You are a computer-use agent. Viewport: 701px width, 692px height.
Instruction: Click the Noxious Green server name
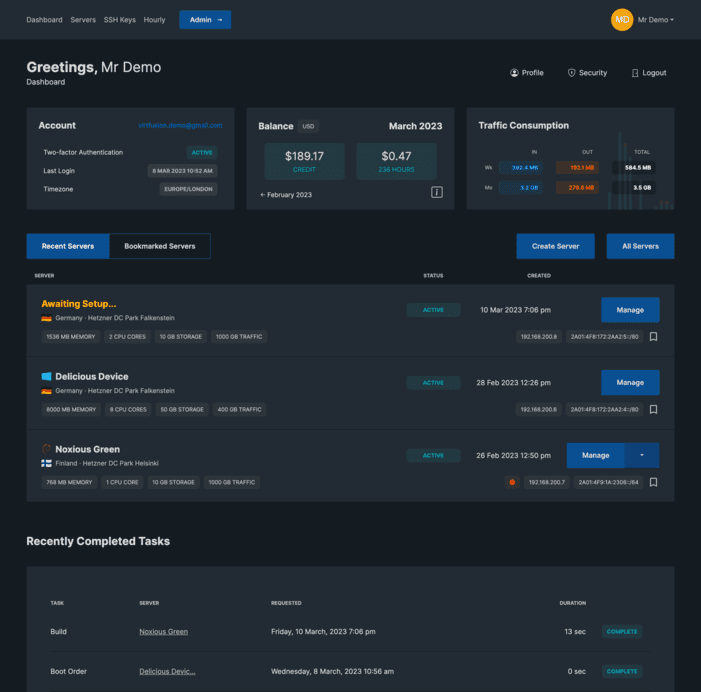tap(88, 449)
